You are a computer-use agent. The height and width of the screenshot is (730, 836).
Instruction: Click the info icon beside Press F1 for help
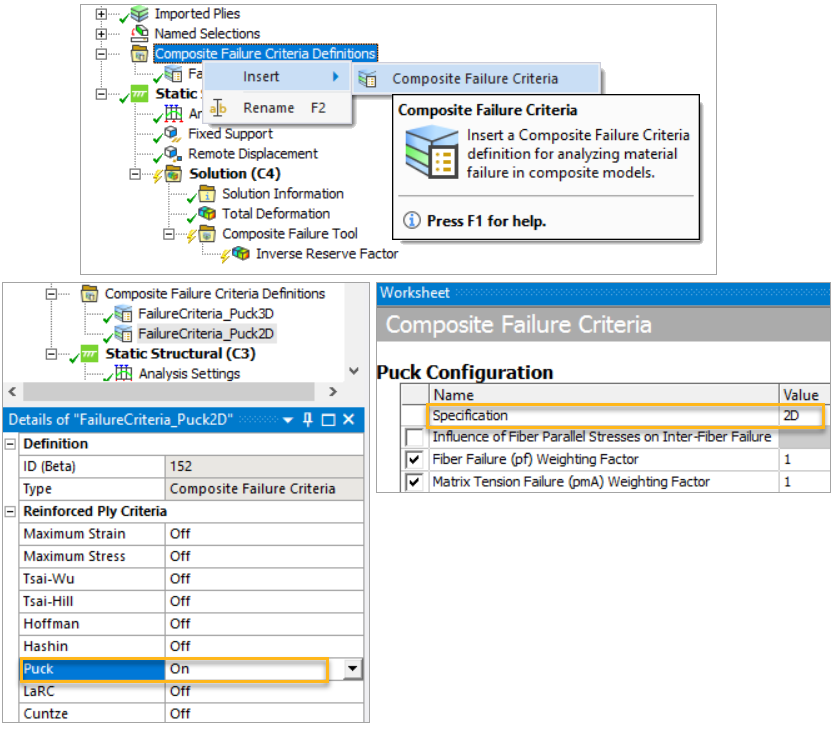pos(412,220)
